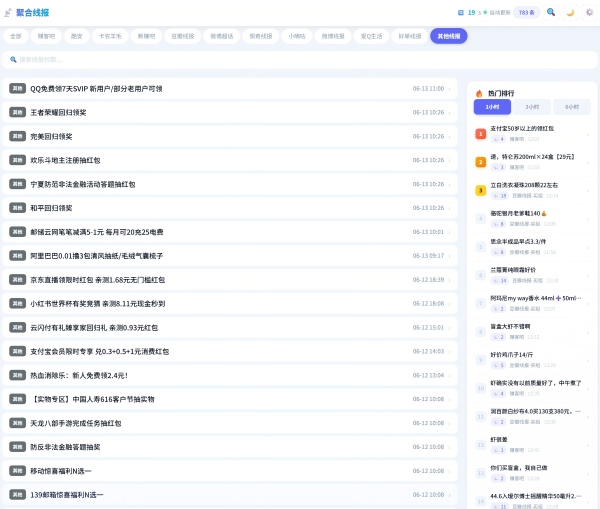Click the 聚合线报 logo icon
This screenshot has height=509, width=600.
tap(8, 13)
